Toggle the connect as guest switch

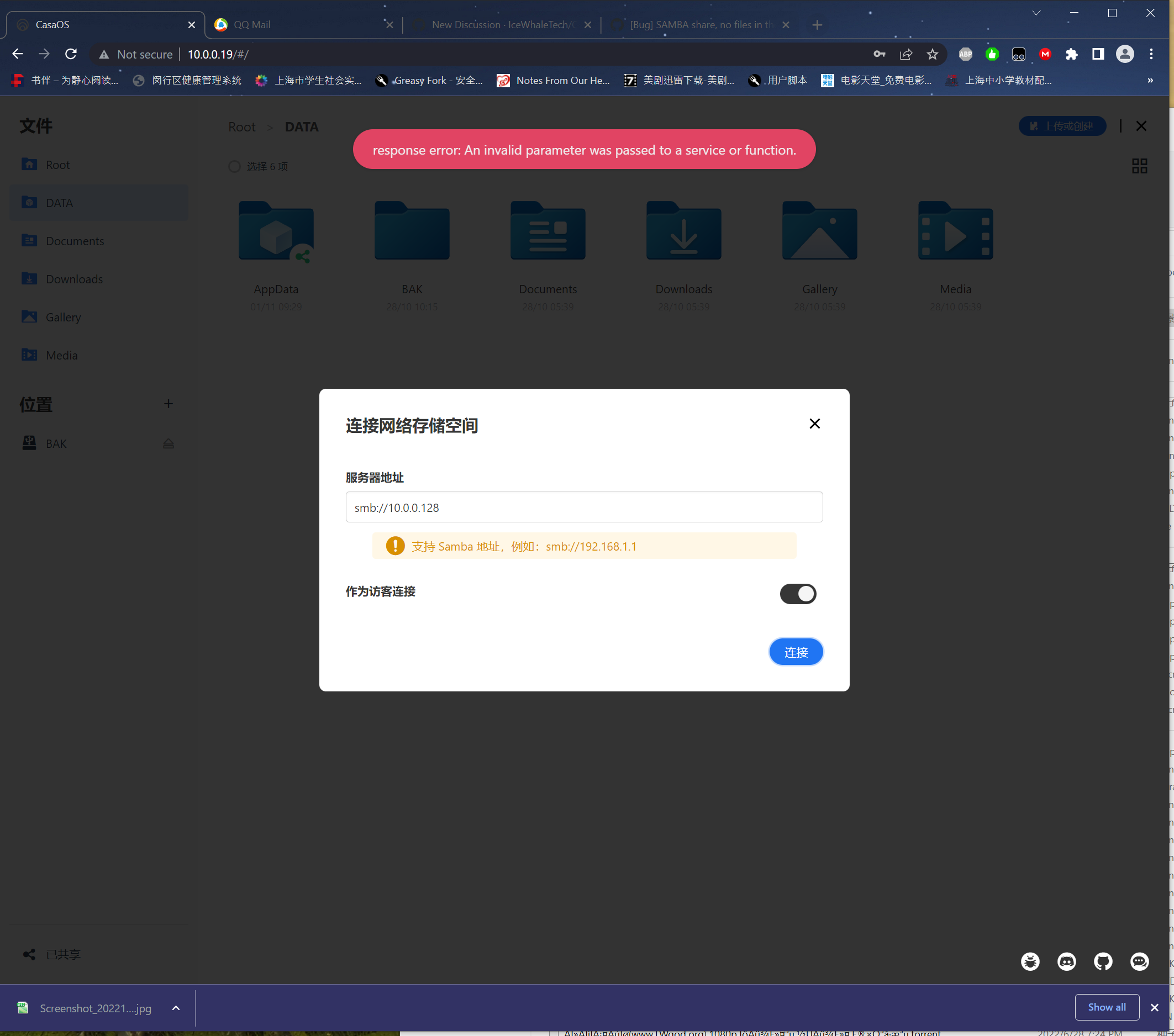point(798,593)
